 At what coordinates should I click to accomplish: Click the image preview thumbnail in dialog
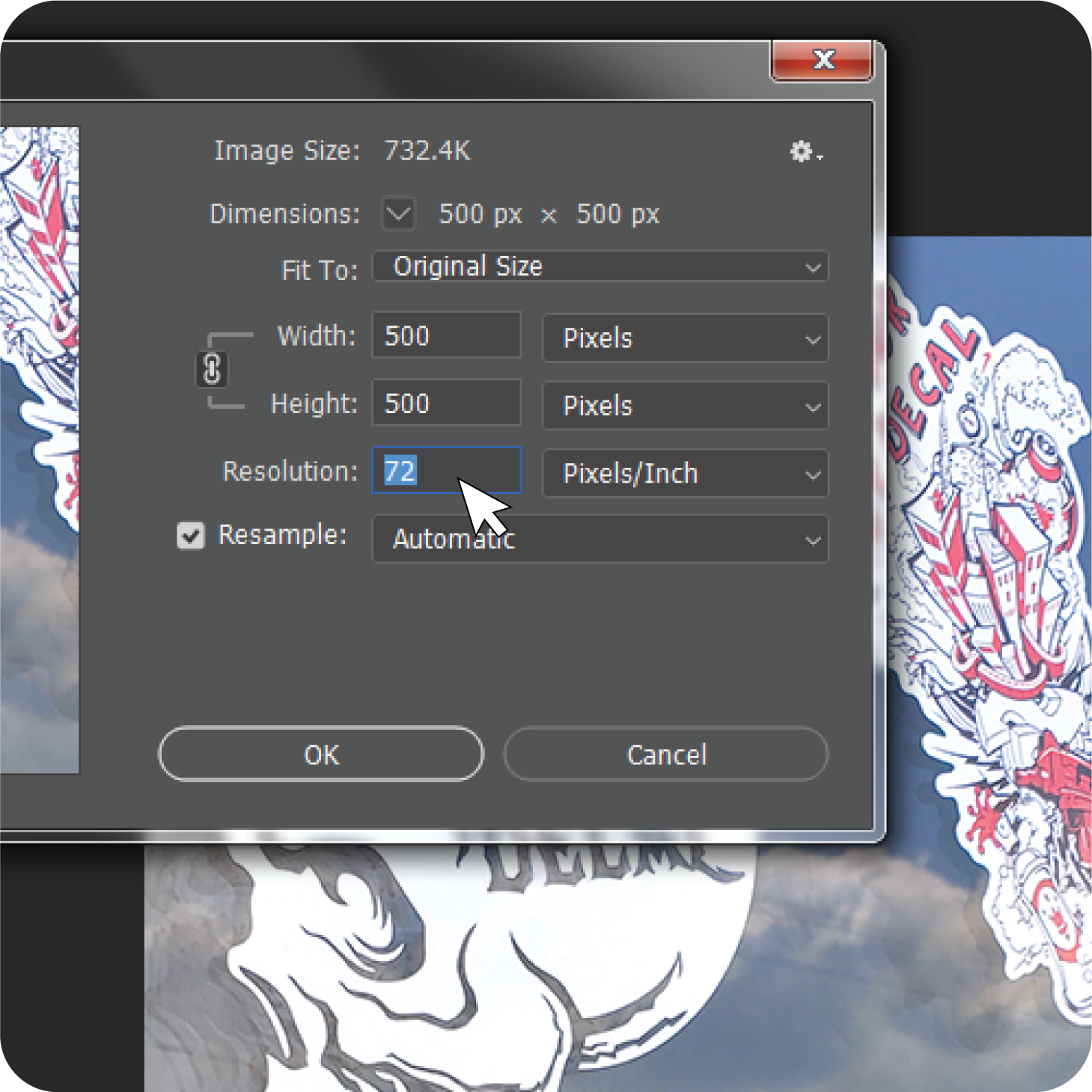(x=39, y=450)
